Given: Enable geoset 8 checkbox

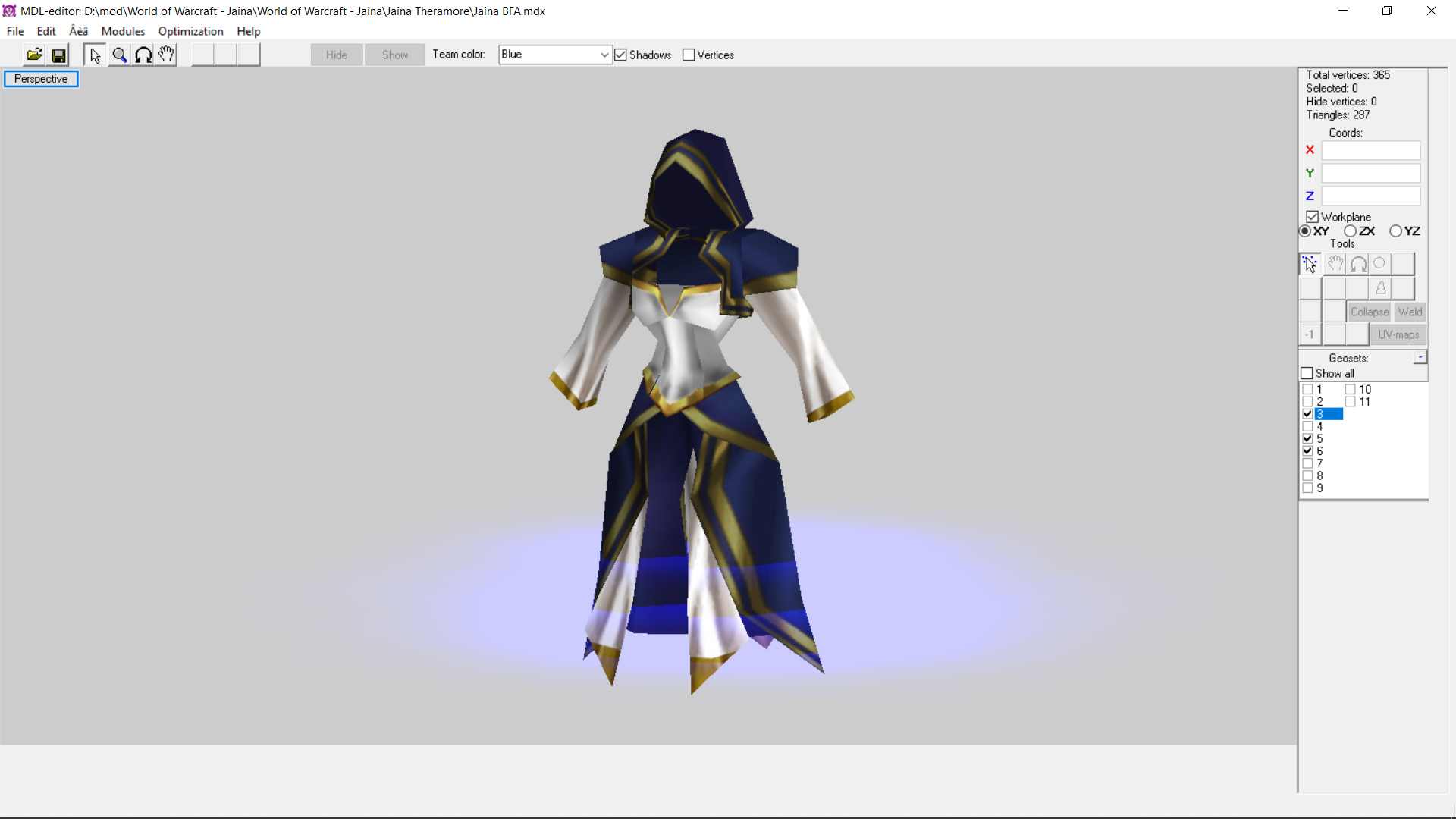Looking at the screenshot, I should coord(1307,475).
